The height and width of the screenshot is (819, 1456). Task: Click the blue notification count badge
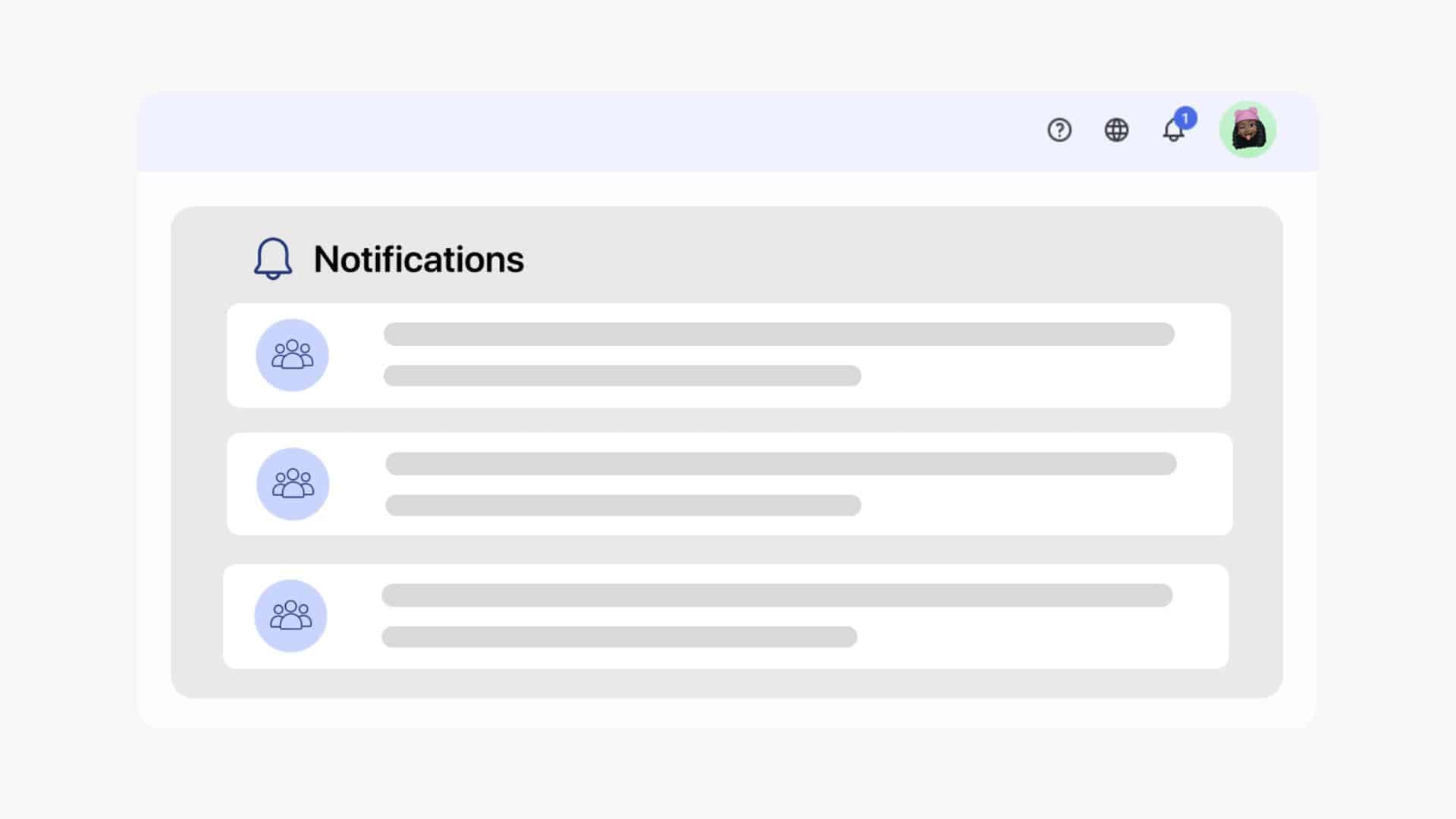coord(1185,118)
